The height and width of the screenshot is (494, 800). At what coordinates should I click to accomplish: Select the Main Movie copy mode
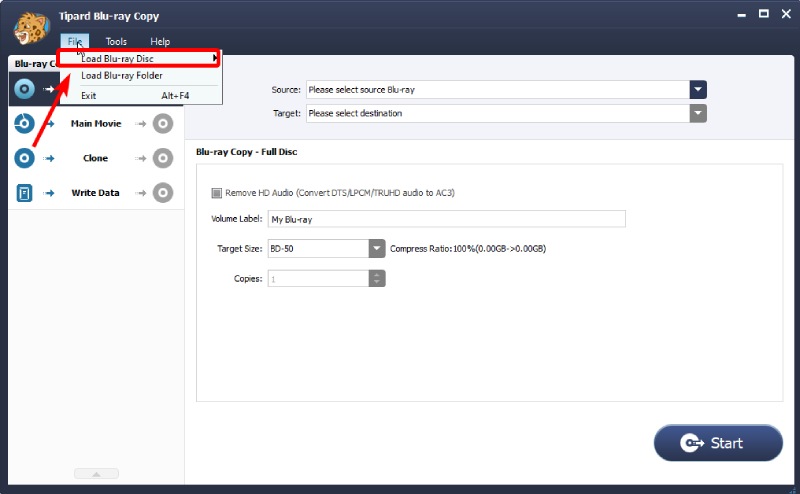point(96,124)
